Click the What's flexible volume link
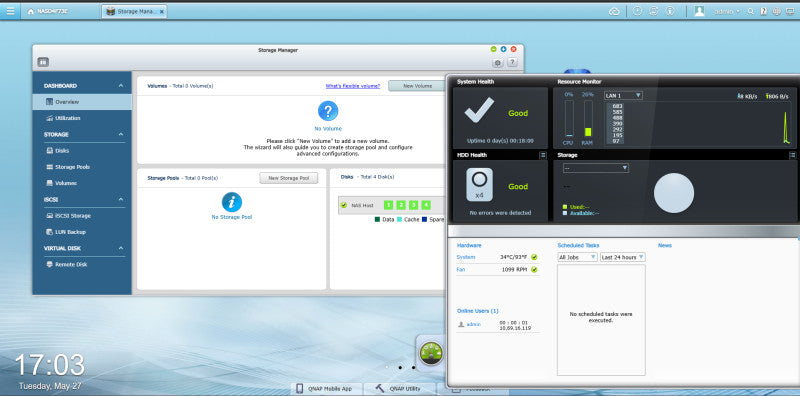 click(x=353, y=86)
